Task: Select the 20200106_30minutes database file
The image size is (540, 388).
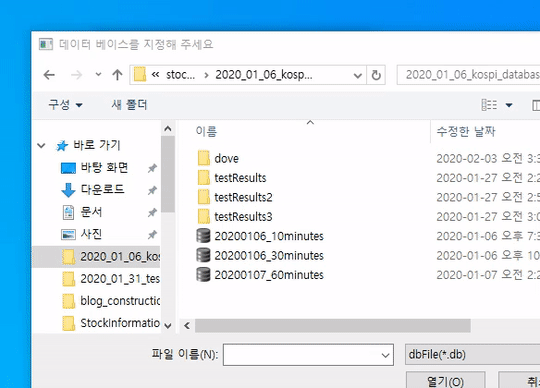Action: point(269,255)
